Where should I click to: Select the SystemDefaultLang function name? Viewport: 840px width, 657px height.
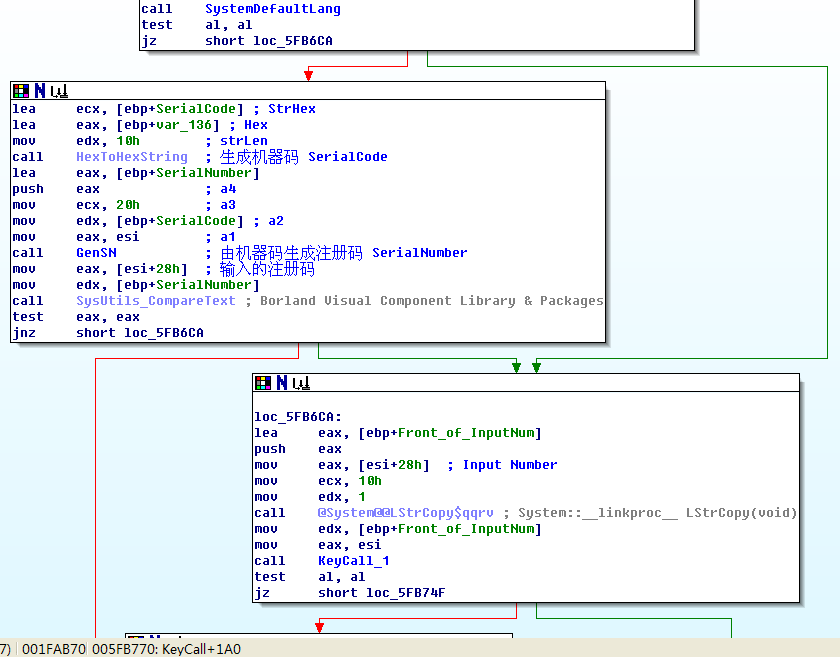[273, 9]
